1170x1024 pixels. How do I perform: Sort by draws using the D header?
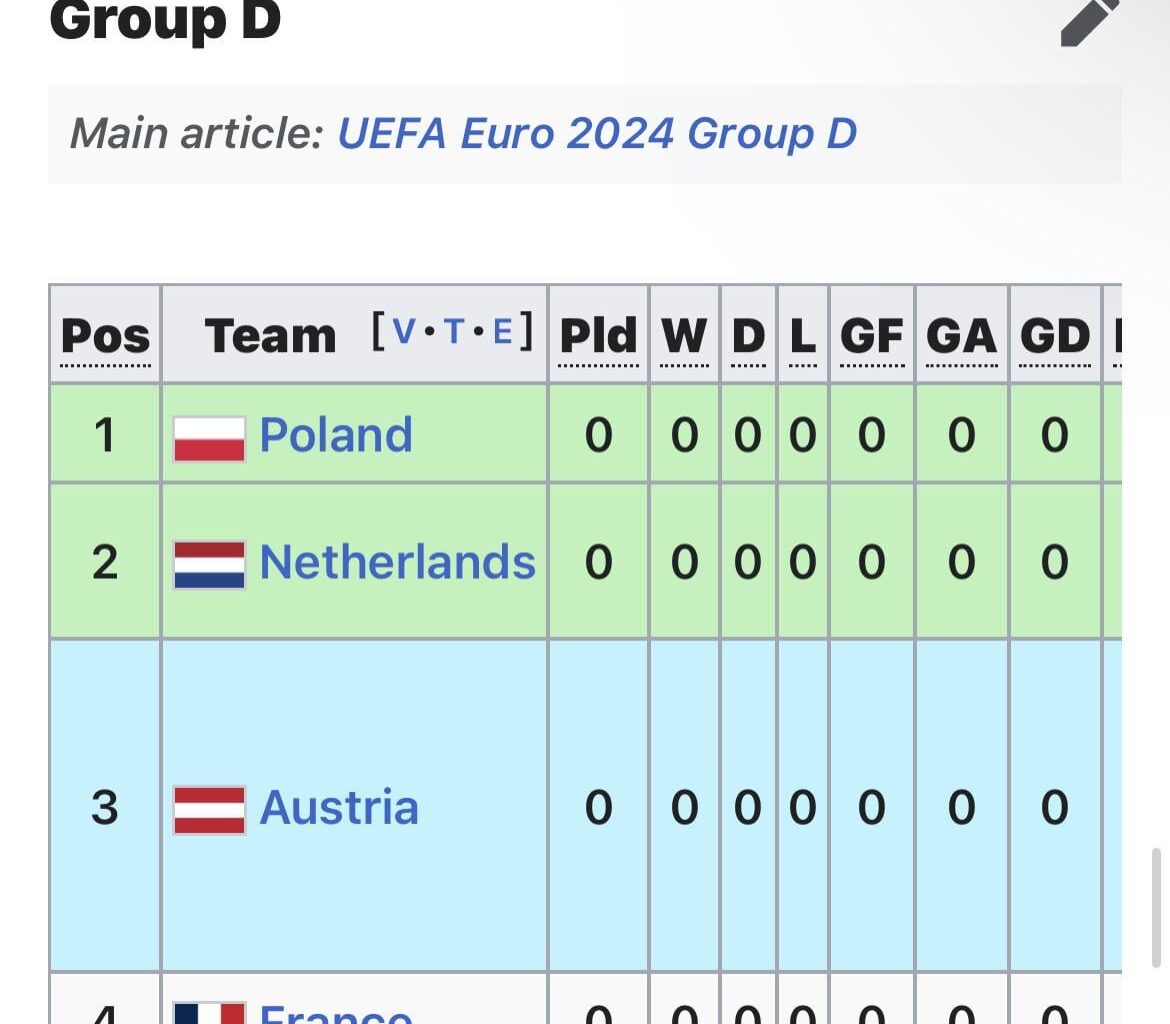tap(747, 335)
